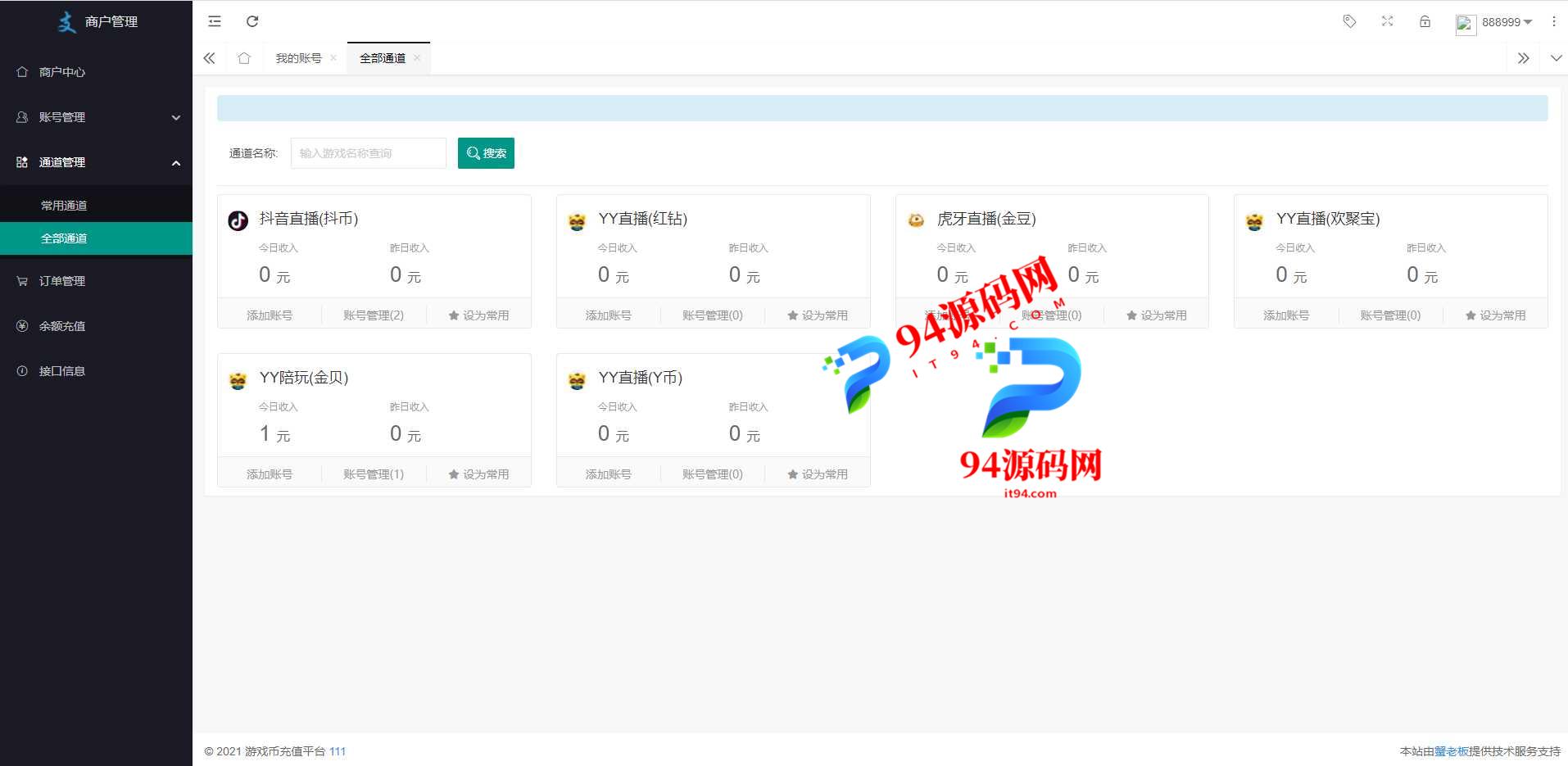This screenshot has height=766, width=1568.
Task: Set 抖音直播(抖币) as 设为常用
Action: (x=478, y=315)
